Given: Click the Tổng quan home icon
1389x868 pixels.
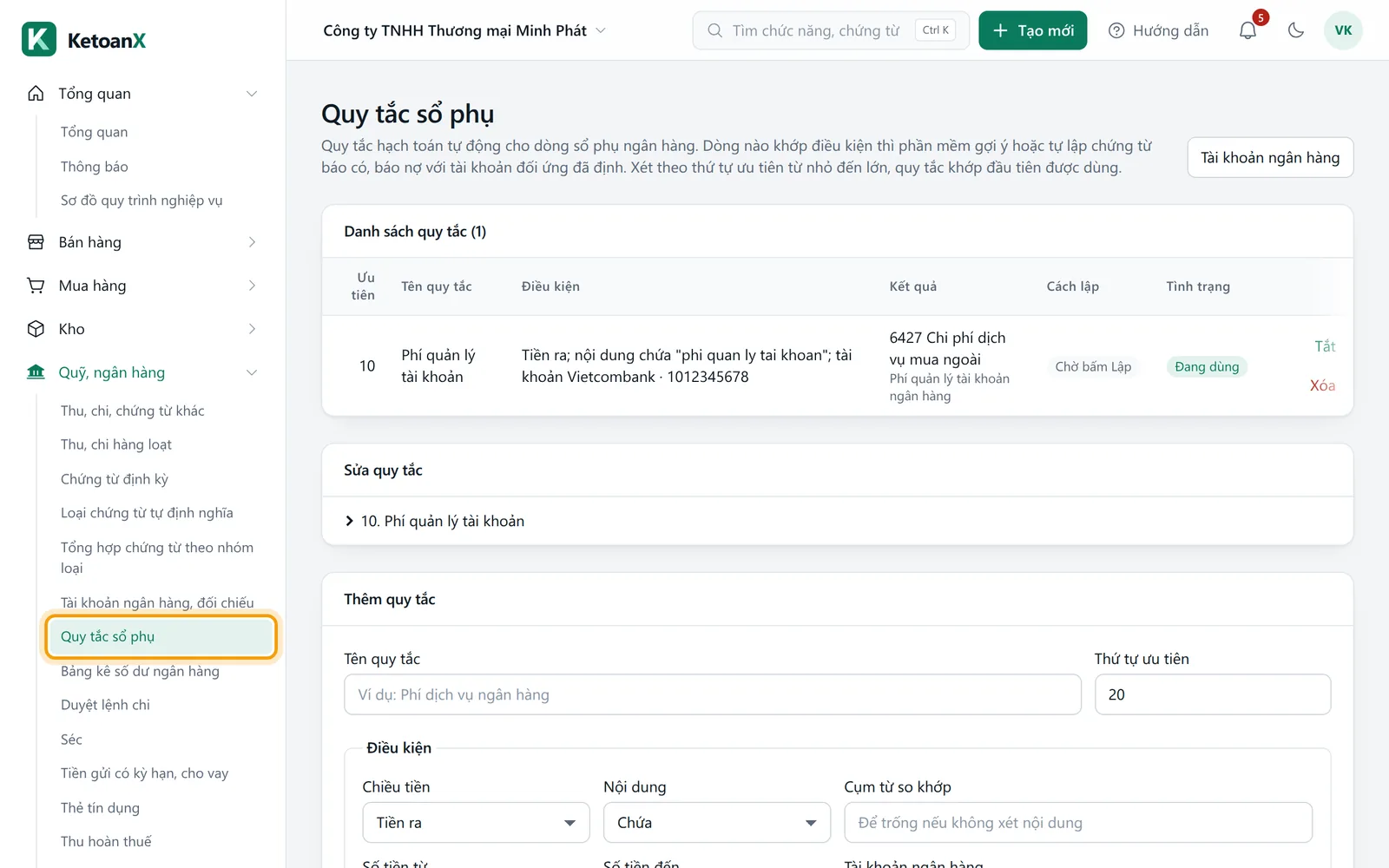Looking at the screenshot, I should [36, 93].
